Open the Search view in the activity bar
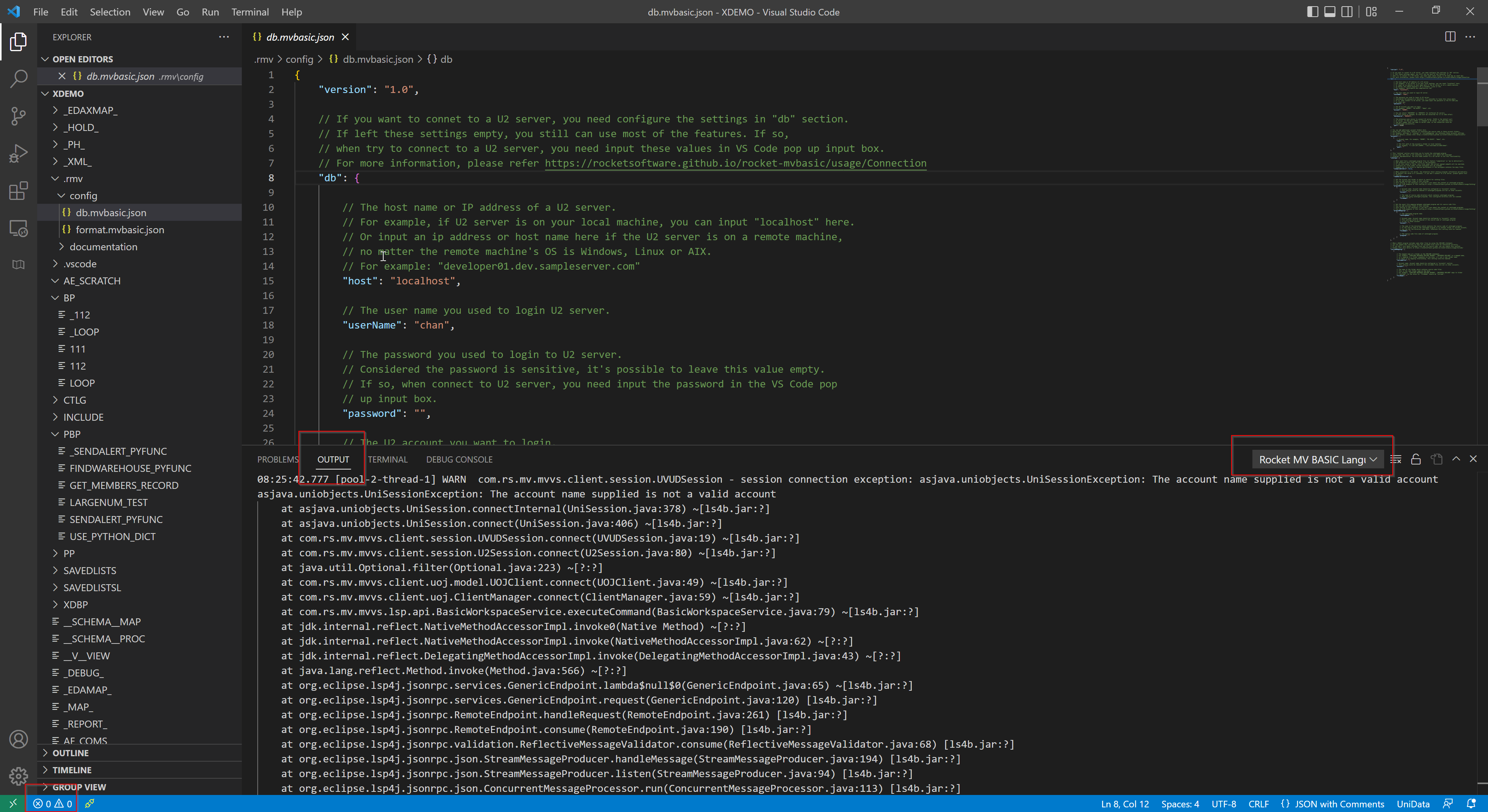Screen dimensions: 1488x812 pos(18,77)
